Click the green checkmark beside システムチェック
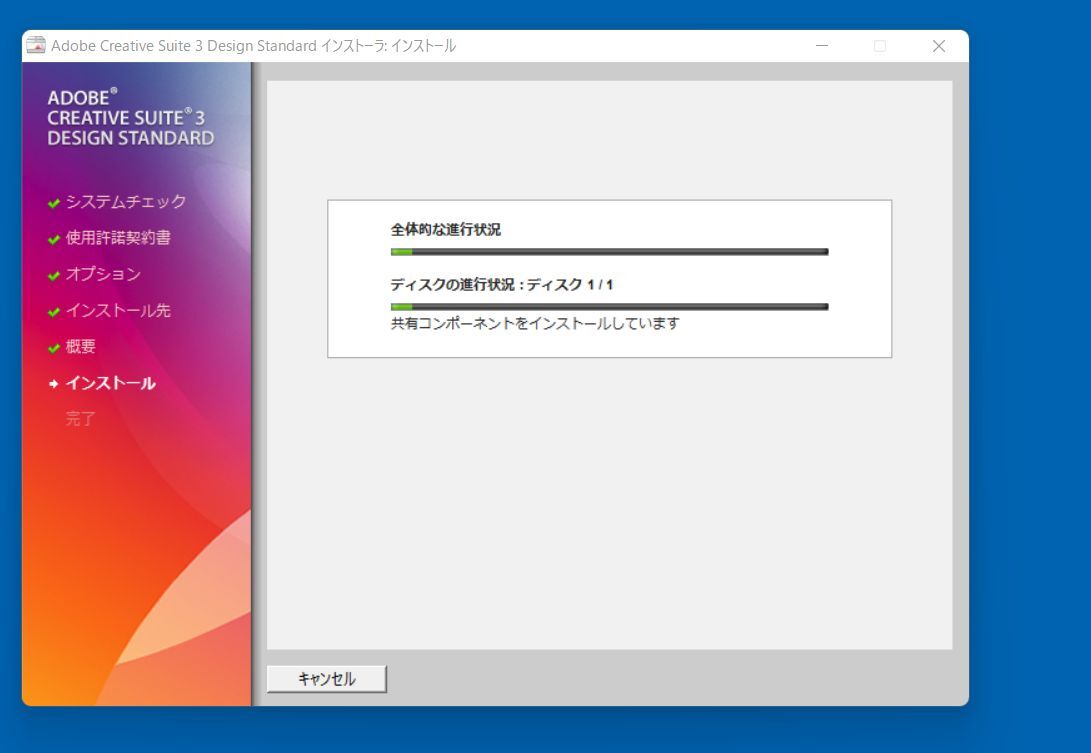The image size is (1091, 753). click(x=54, y=203)
